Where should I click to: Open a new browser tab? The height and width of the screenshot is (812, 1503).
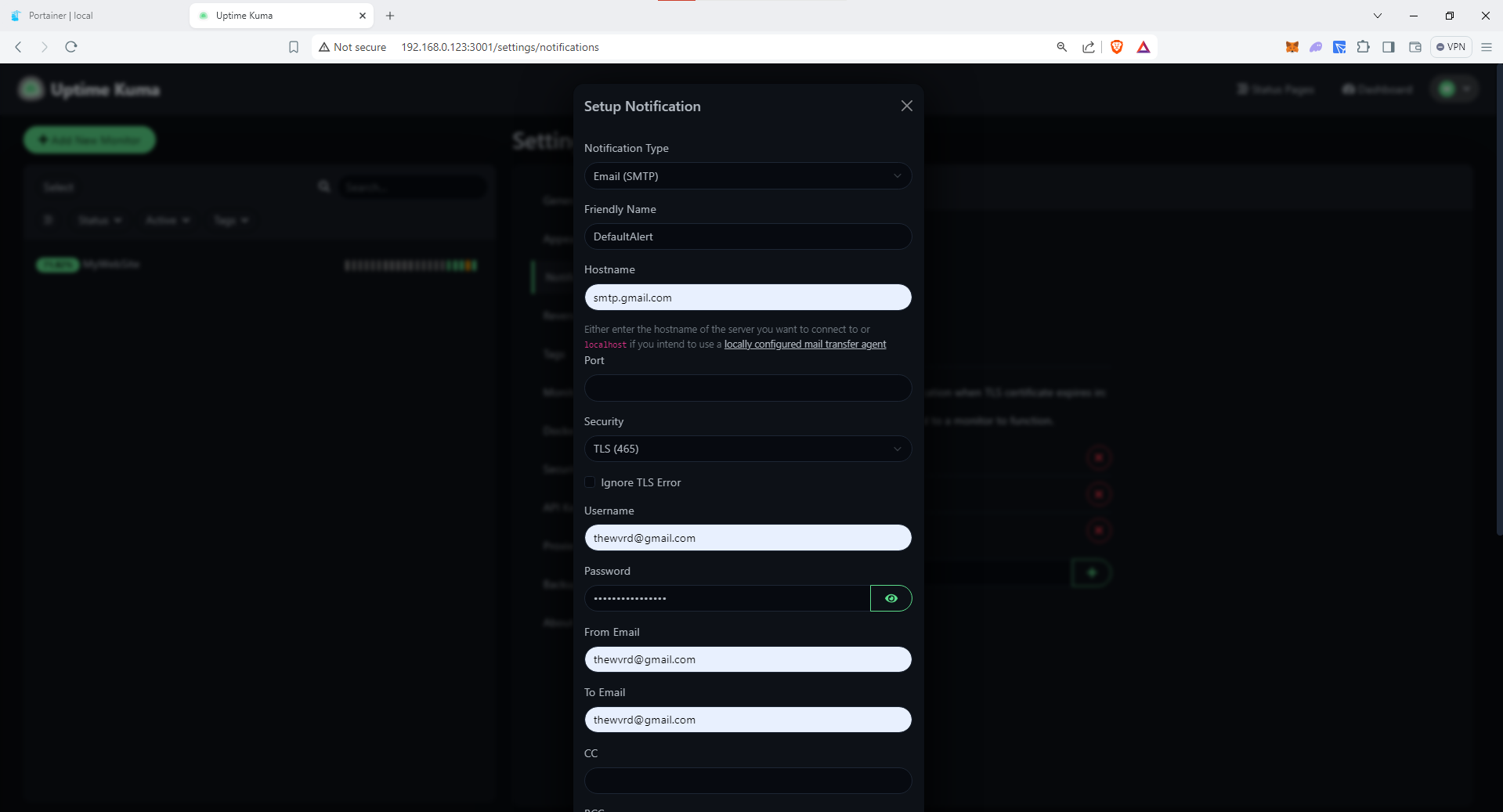pos(390,16)
